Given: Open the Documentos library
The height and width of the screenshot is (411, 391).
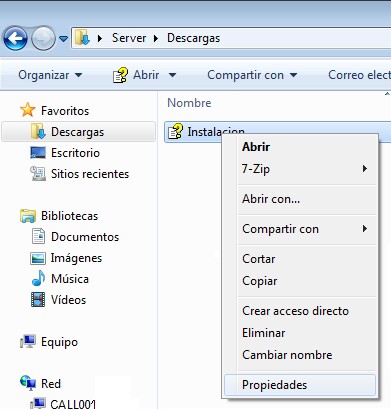Looking at the screenshot, I should click(x=85, y=237).
